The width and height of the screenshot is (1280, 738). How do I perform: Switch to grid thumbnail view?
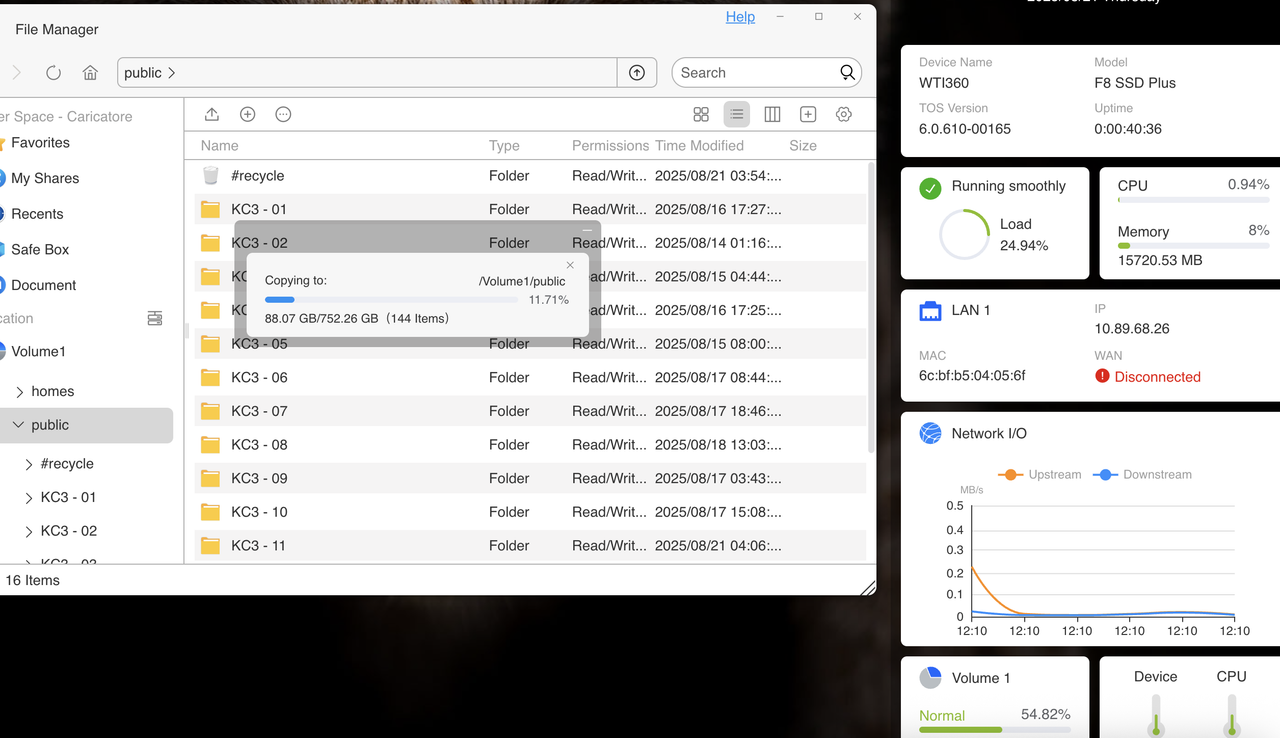701,114
